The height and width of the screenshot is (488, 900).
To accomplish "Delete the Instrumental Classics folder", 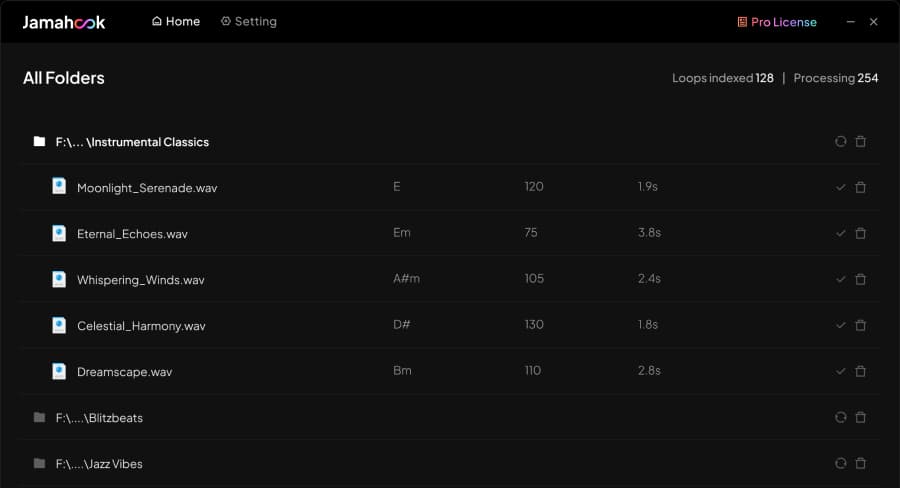I will click(x=860, y=141).
